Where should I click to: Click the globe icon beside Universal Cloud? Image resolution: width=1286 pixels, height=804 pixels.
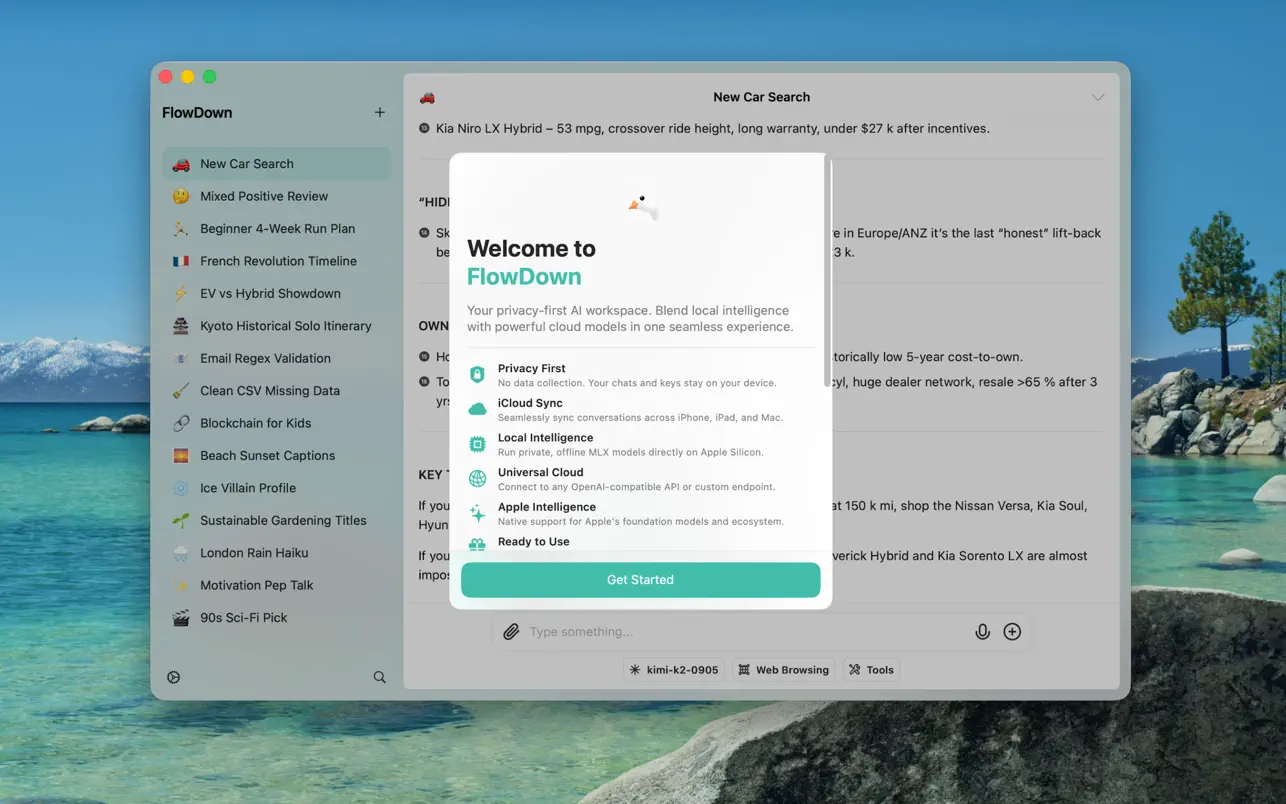[x=478, y=479]
